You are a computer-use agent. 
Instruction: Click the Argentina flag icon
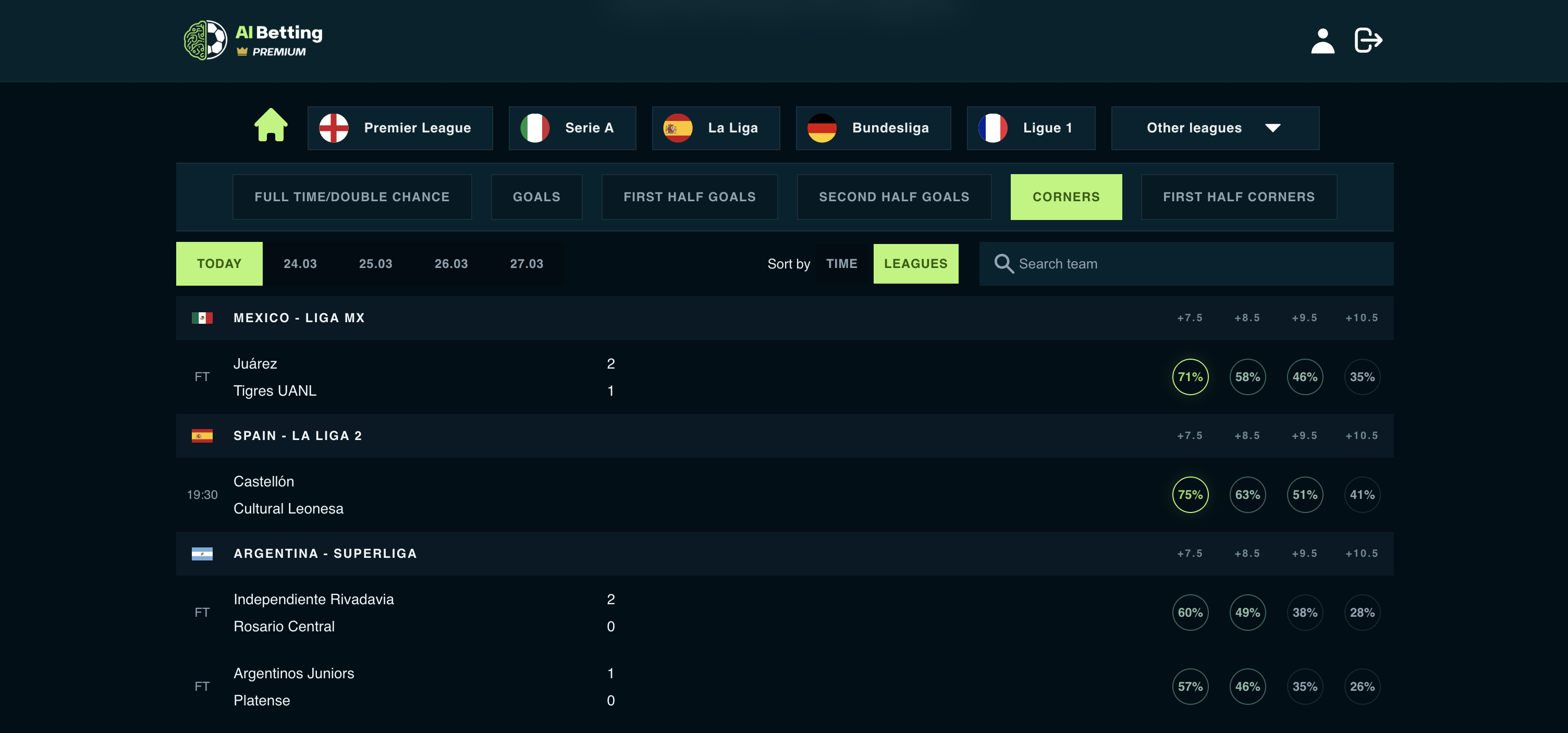pyautogui.click(x=202, y=554)
